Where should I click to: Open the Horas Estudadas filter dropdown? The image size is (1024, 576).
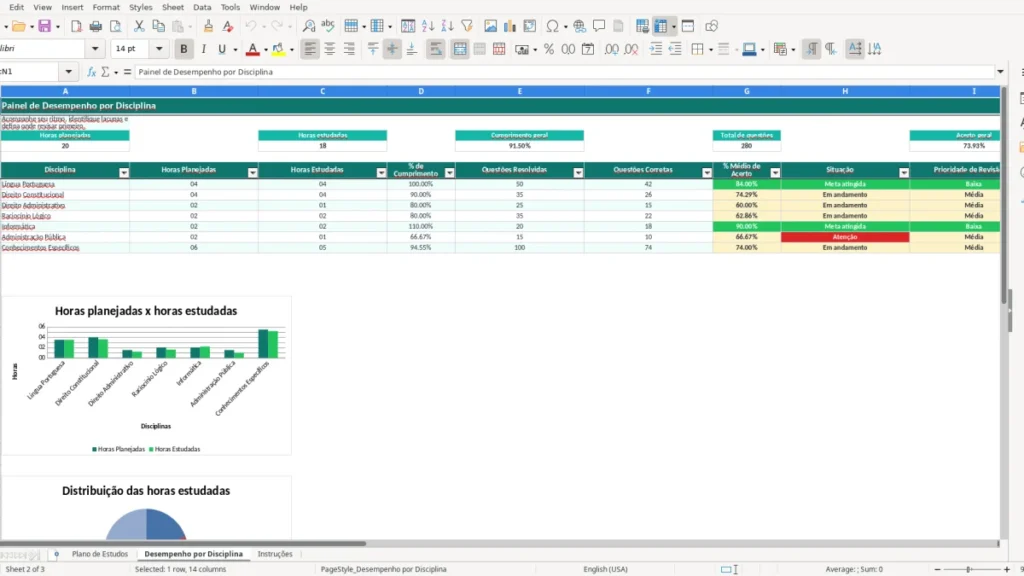[381, 172]
